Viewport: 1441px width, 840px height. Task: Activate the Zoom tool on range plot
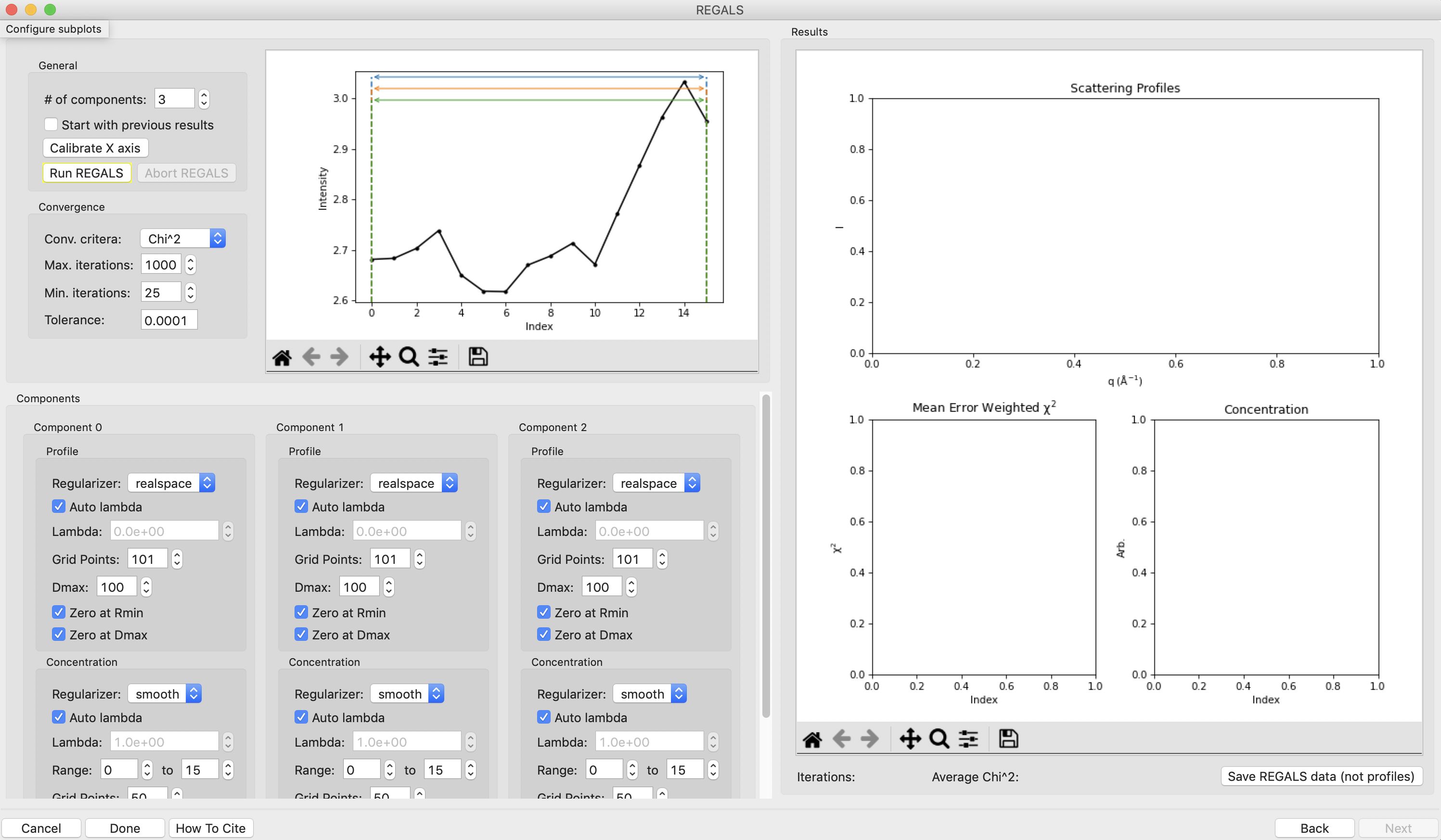(409, 357)
